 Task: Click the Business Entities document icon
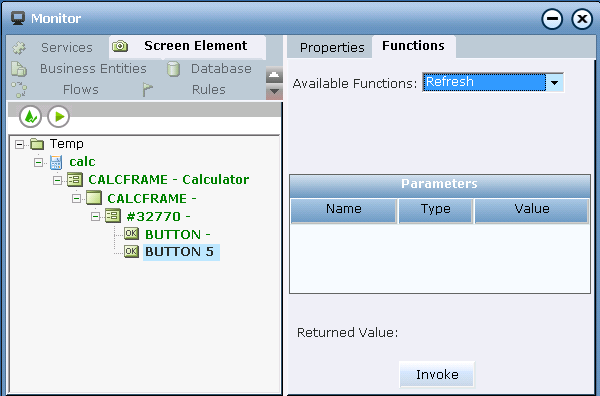[x=19, y=69]
